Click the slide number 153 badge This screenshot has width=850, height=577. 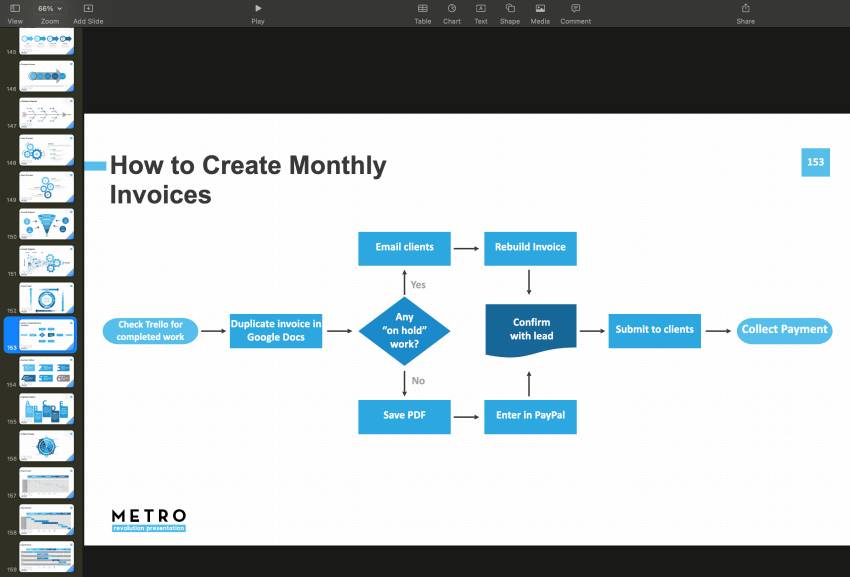815,162
